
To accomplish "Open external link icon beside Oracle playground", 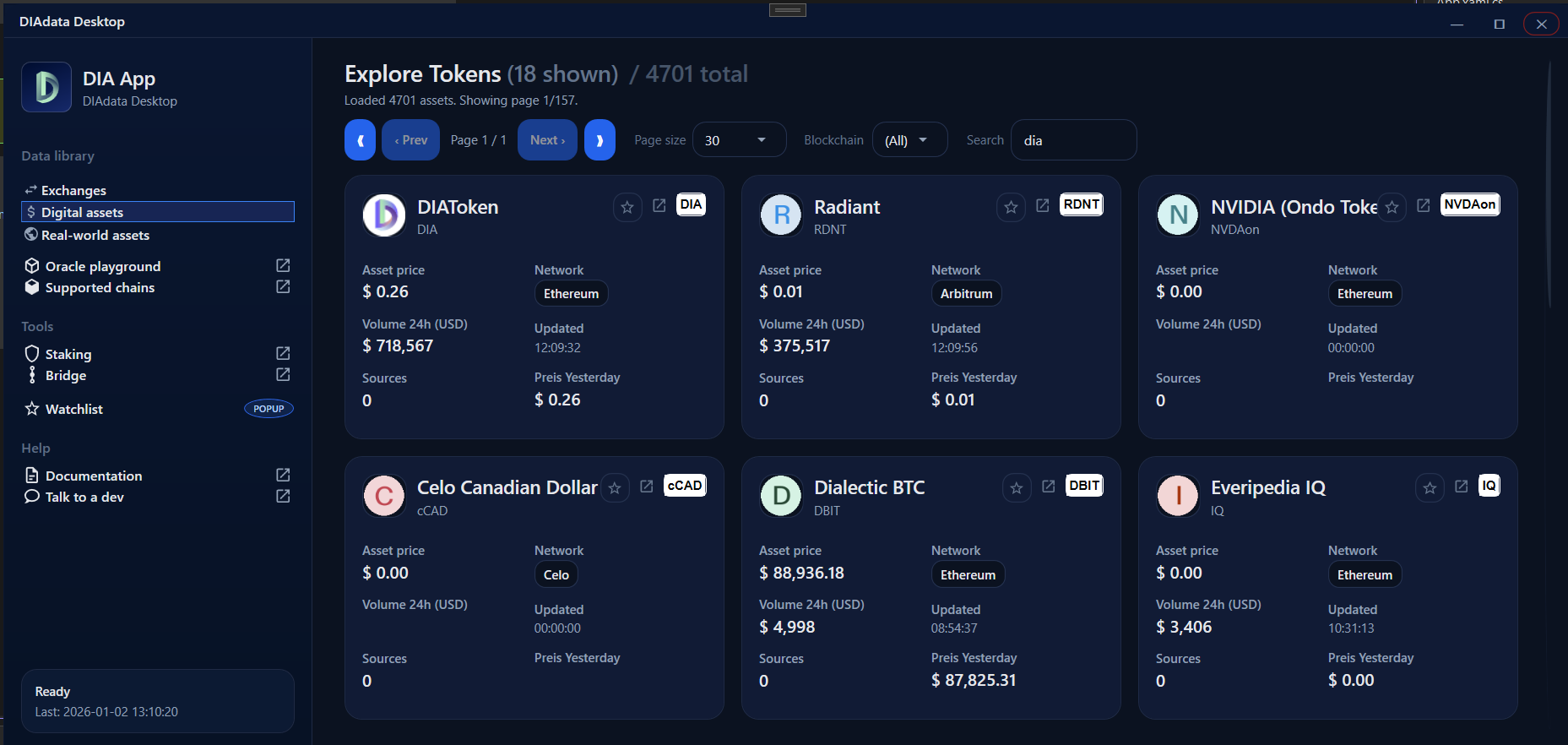I will (283, 265).
